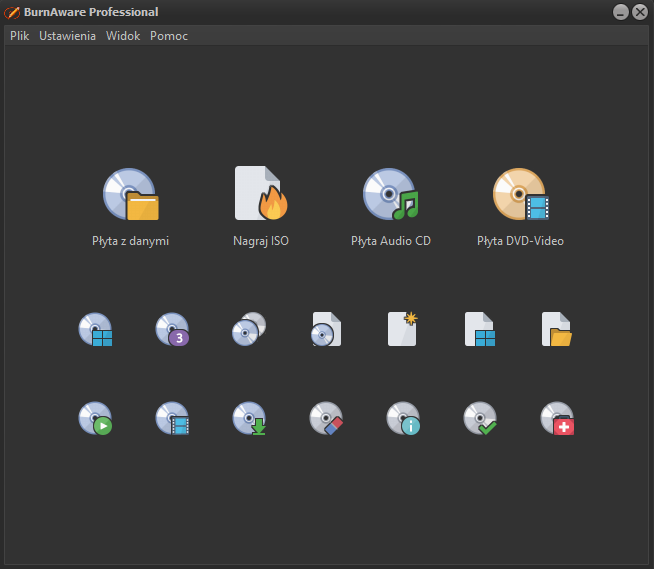Open the Płyta z danymi disc icon
The height and width of the screenshot is (569, 654).
pyautogui.click(x=131, y=194)
